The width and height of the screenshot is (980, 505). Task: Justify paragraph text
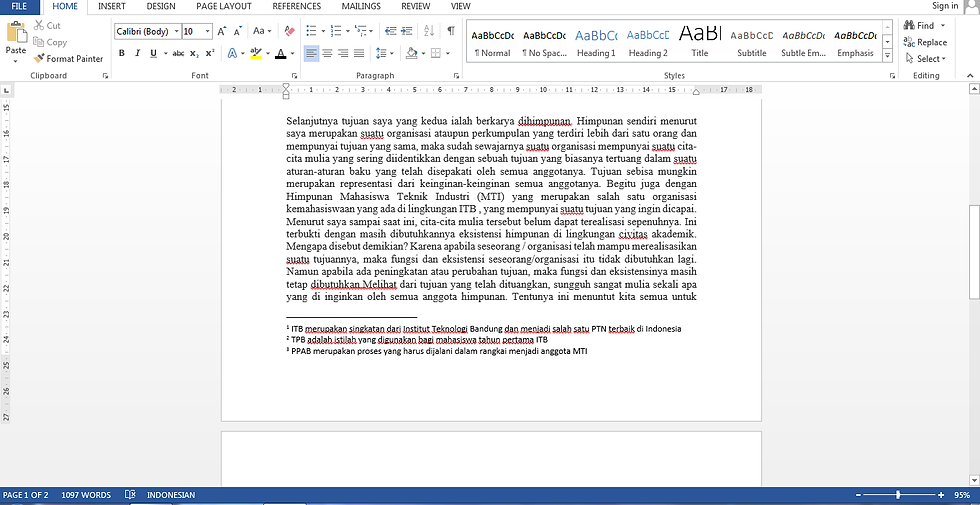point(359,53)
